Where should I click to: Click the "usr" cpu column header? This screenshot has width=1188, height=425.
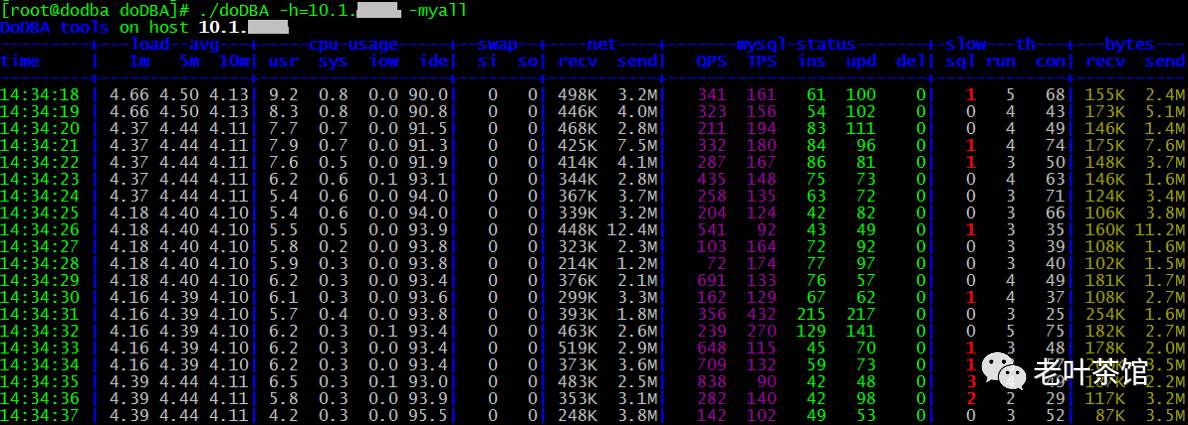click(283, 62)
